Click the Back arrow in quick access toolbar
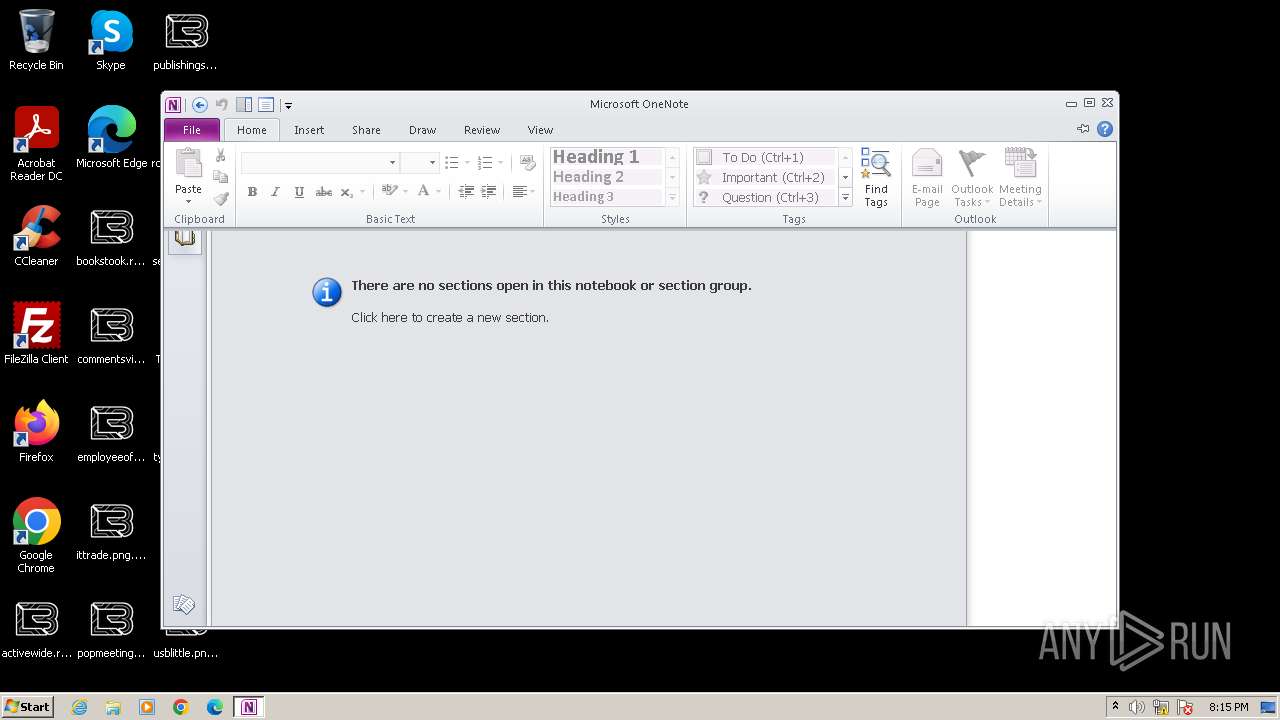The width and height of the screenshot is (1280, 720). click(199, 105)
